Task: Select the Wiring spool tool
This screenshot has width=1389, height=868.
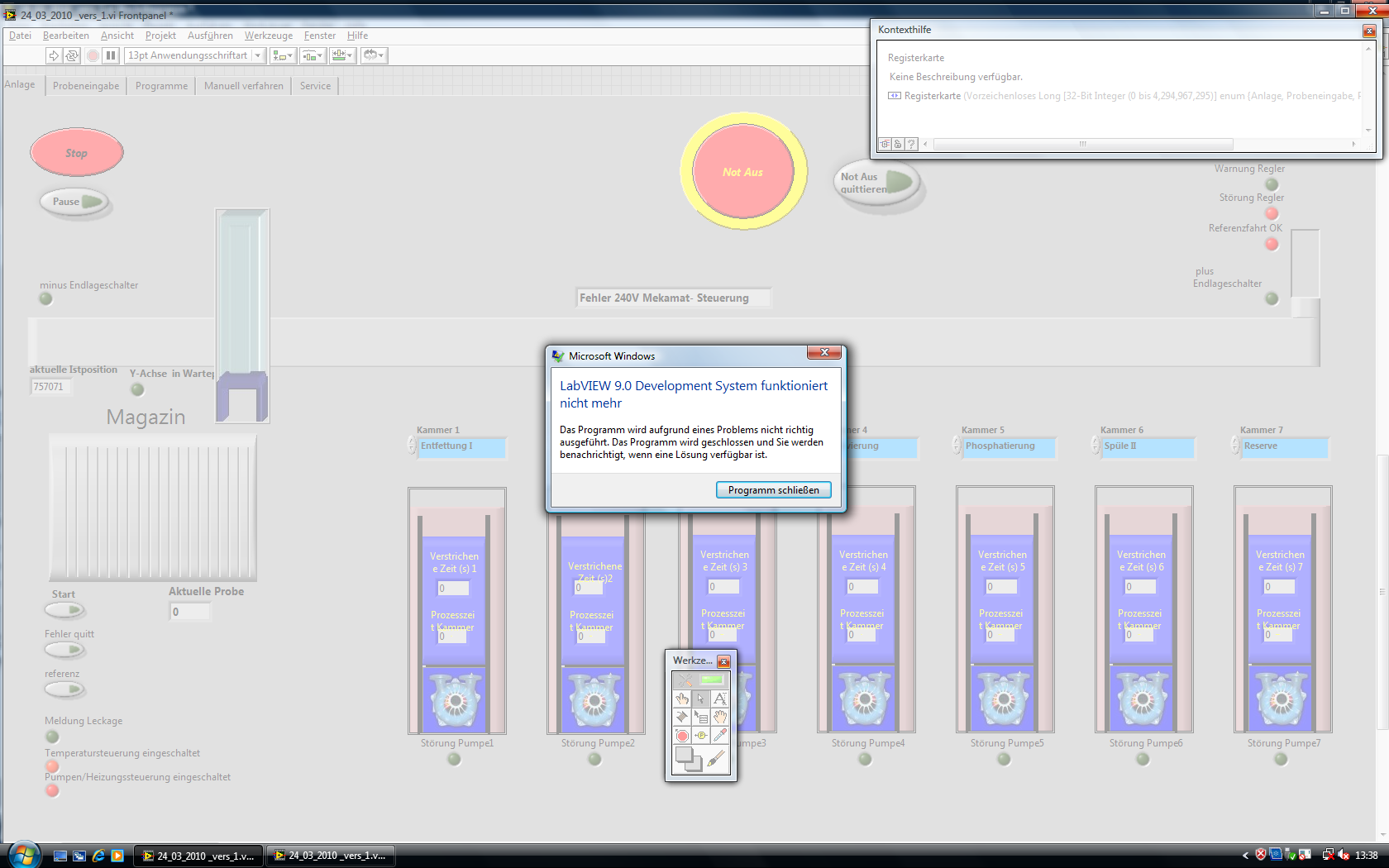Action: click(x=682, y=717)
